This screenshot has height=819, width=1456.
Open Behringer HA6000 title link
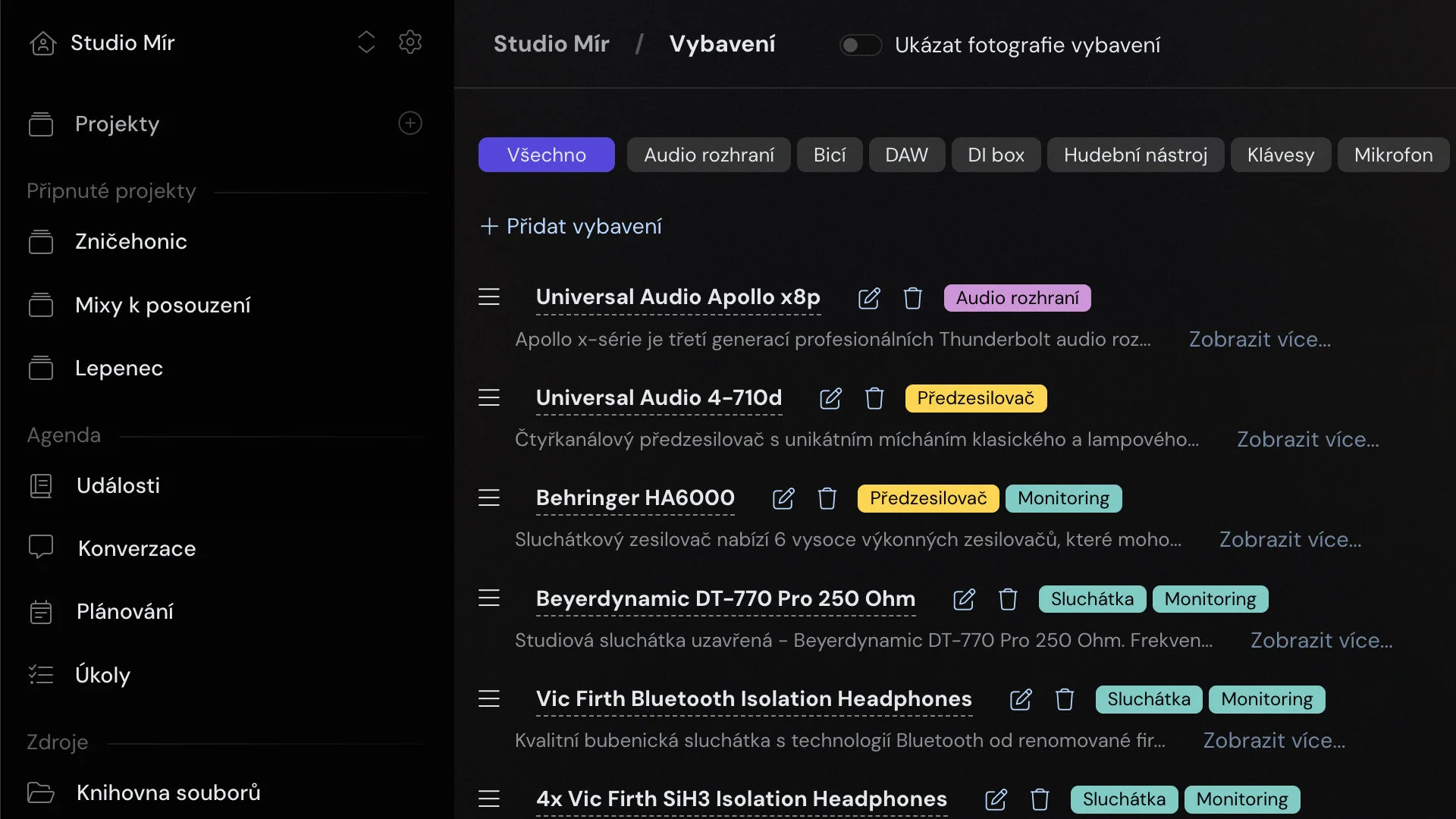(635, 497)
